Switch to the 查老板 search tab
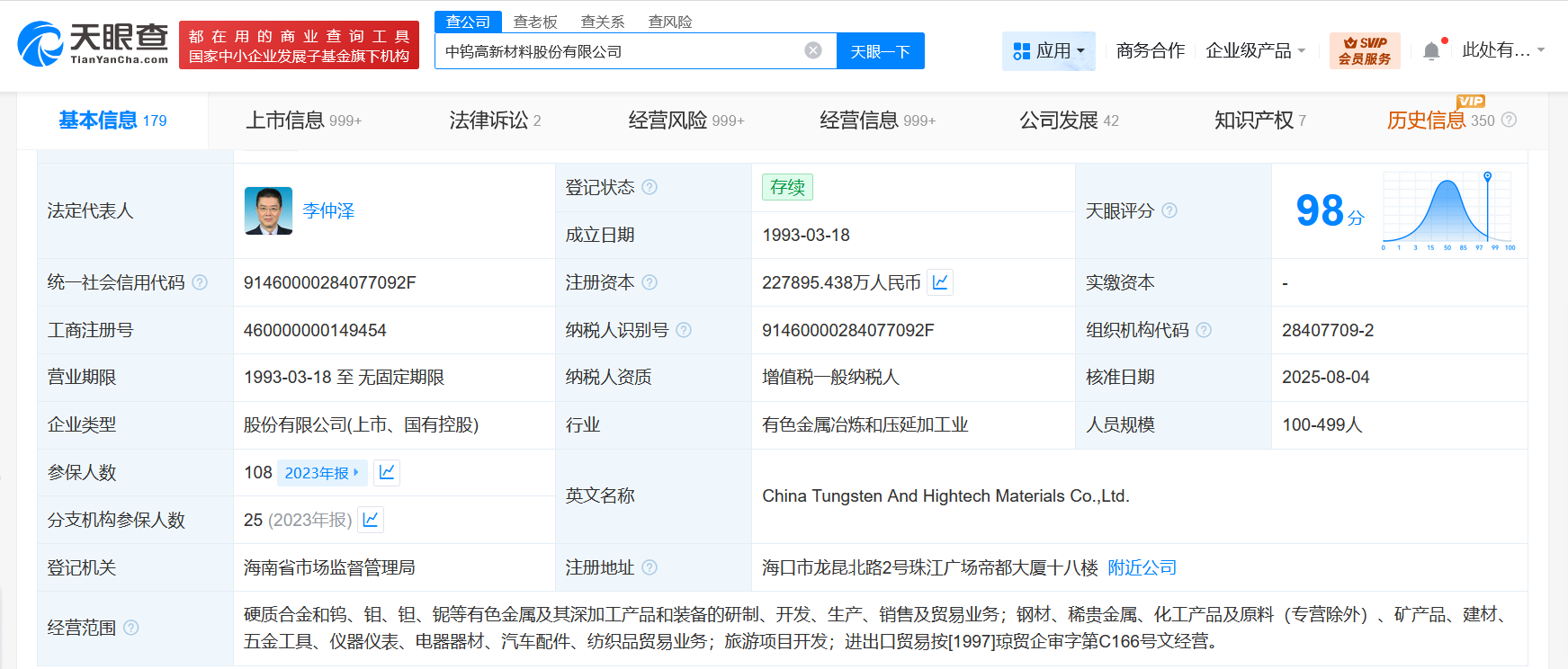Screen dimensions: 1568x669 [535, 22]
